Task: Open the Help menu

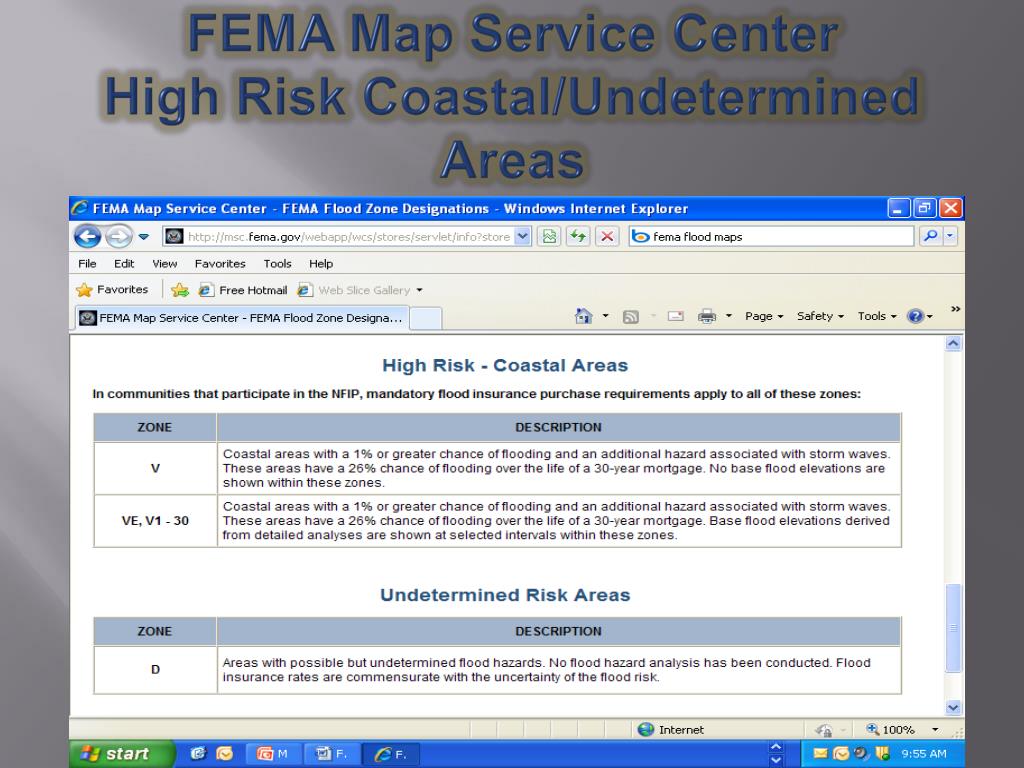Action: tap(321, 264)
